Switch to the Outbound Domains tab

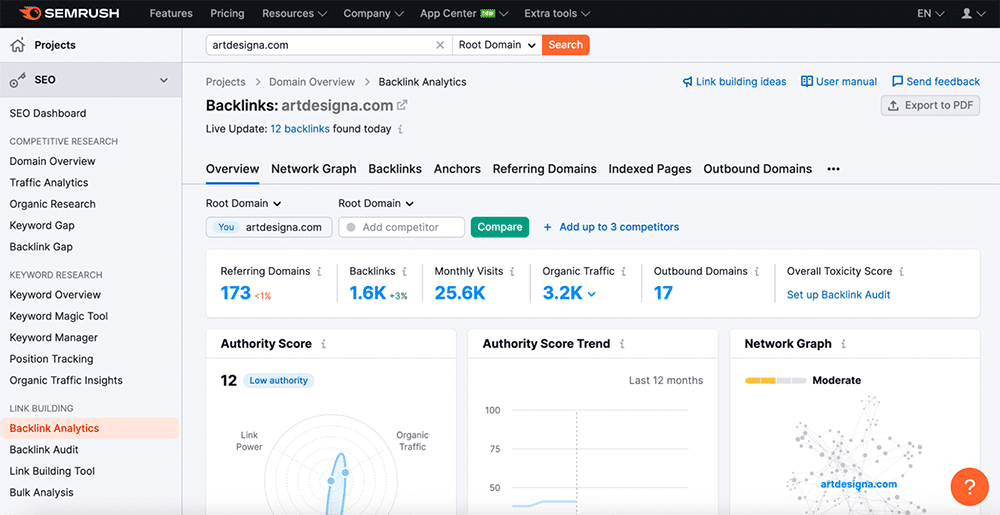tap(758, 170)
